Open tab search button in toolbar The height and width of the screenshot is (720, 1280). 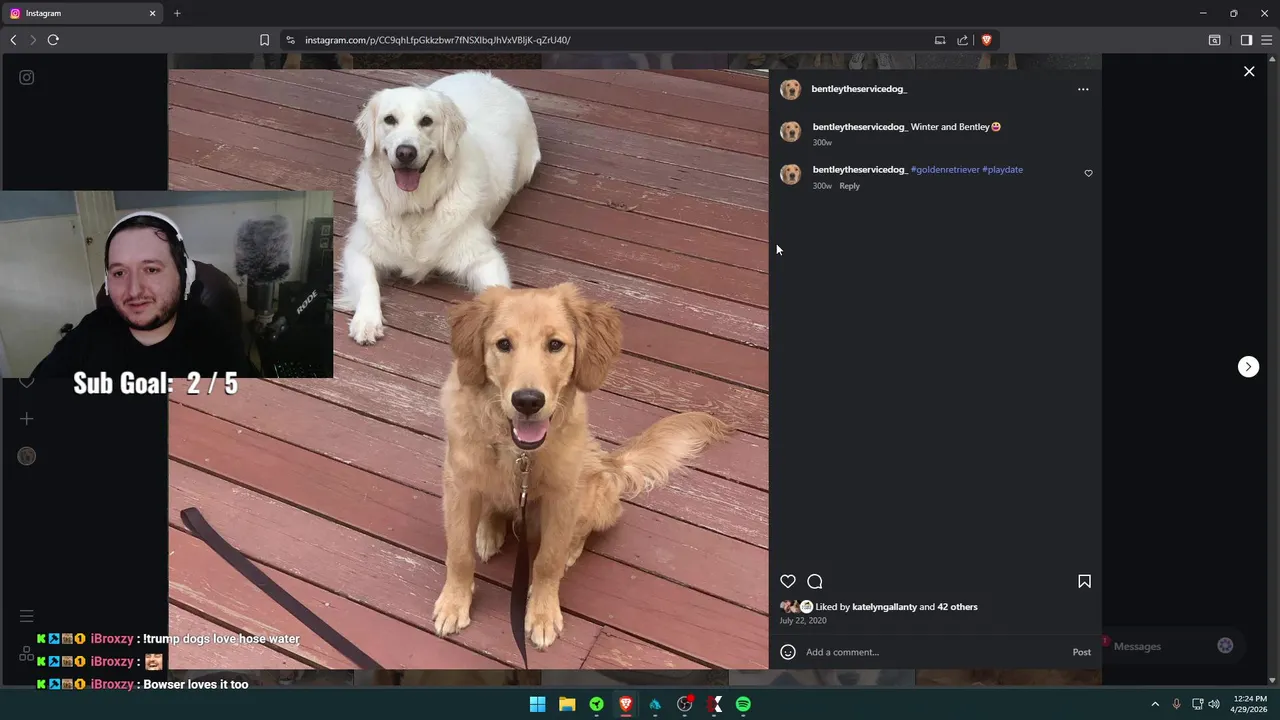pyautogui.click(x=1214, y=40)
